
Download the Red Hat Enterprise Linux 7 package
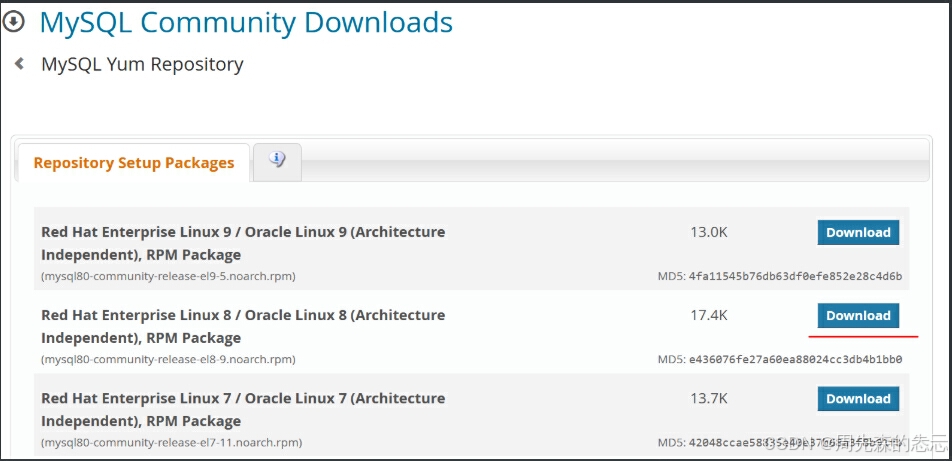(858, 399)
